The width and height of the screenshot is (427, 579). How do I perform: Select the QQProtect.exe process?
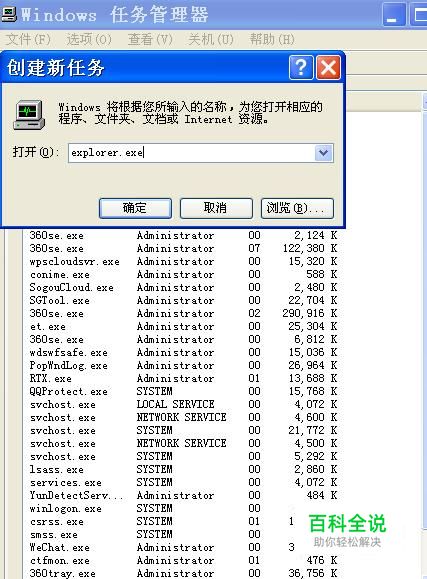pyautogui.click(x=69, y=391)
